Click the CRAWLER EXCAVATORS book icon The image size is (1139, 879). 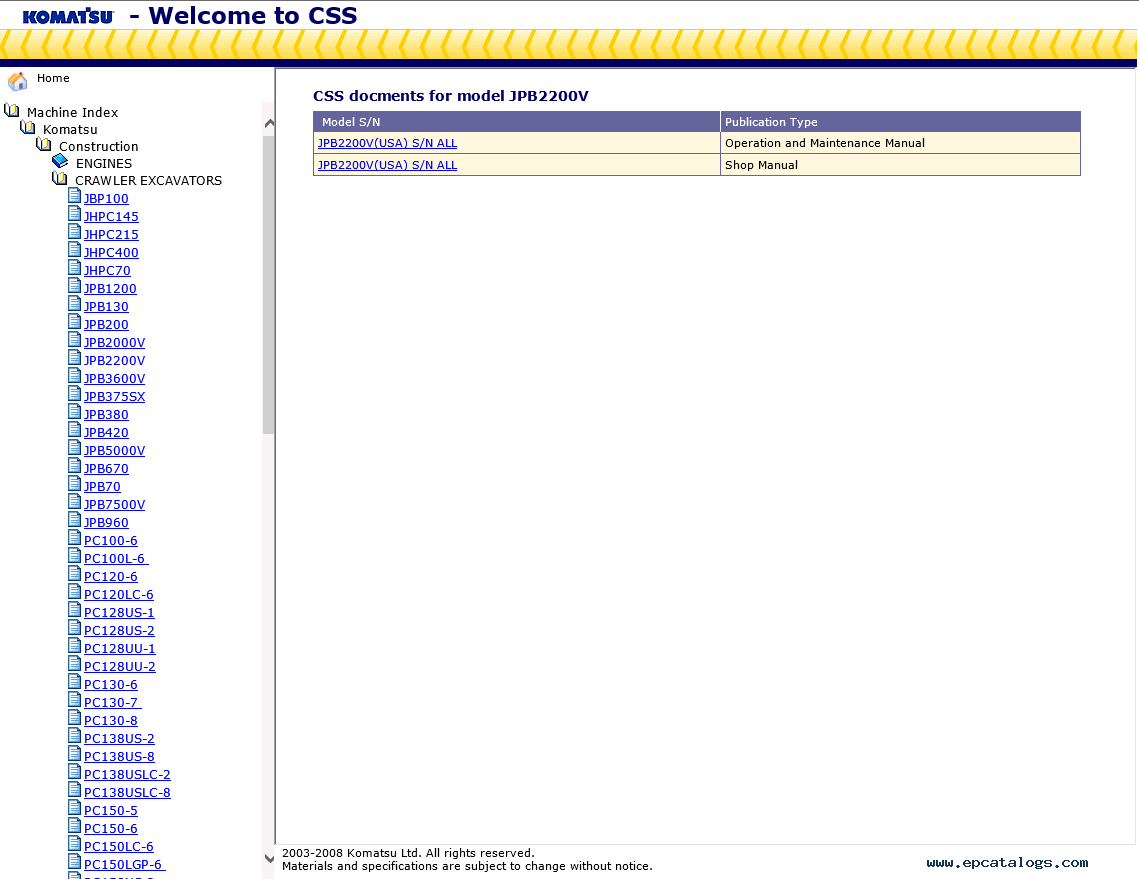(x=60, y=179)
